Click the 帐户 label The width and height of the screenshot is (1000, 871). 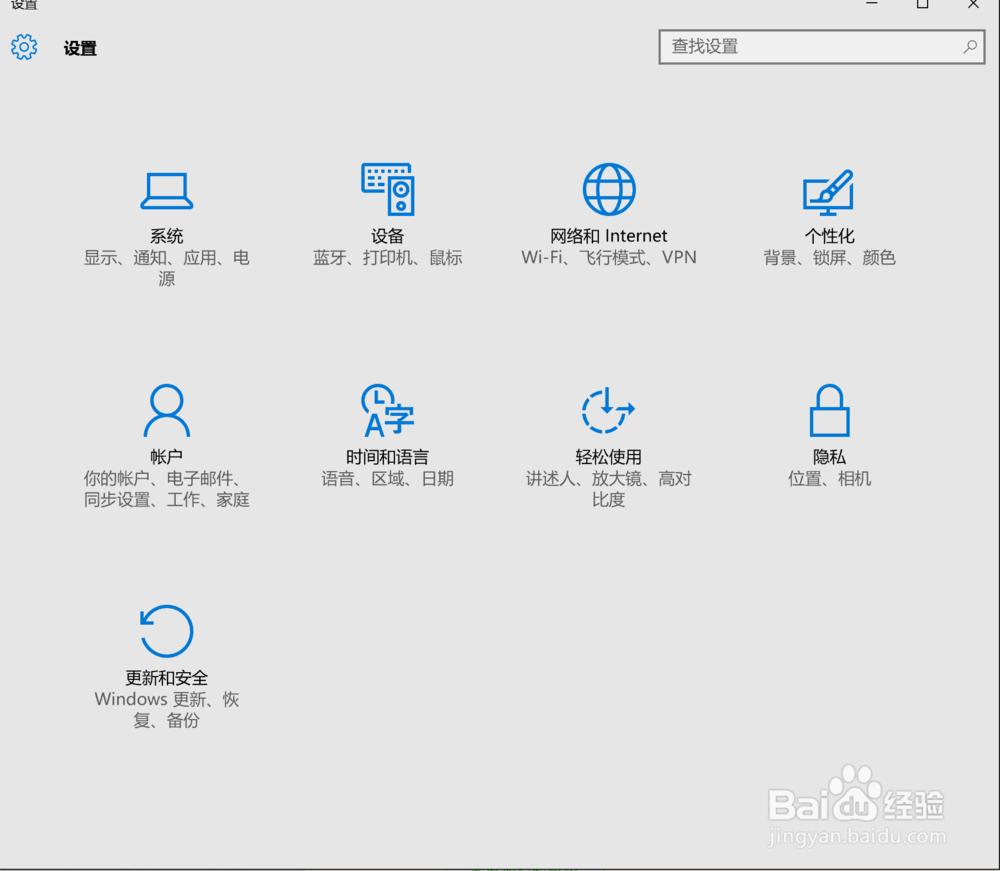point(166,457)
